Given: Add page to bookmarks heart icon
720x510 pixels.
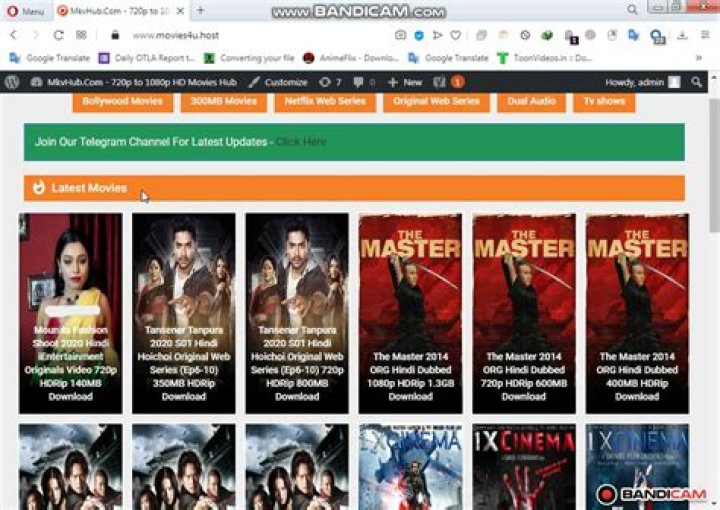Looking at the screenshot, I should (x=455, y=34).
